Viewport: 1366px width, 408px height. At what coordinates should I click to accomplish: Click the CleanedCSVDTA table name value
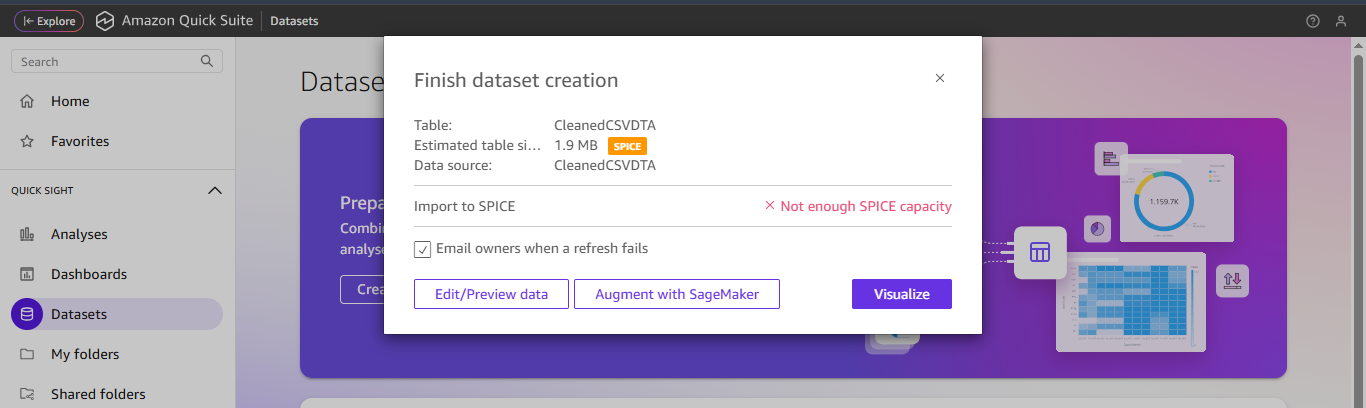click(605, 125)
